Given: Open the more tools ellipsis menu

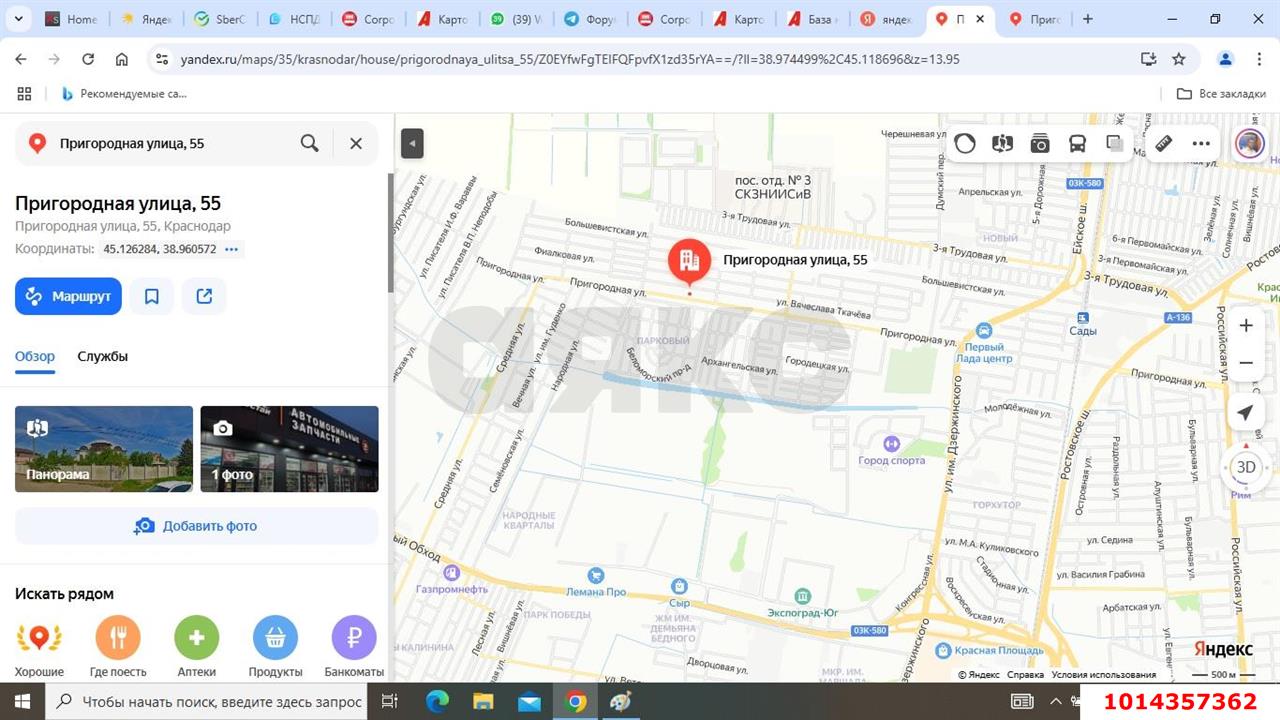Looking at the screenshot, I should 1201,143.
